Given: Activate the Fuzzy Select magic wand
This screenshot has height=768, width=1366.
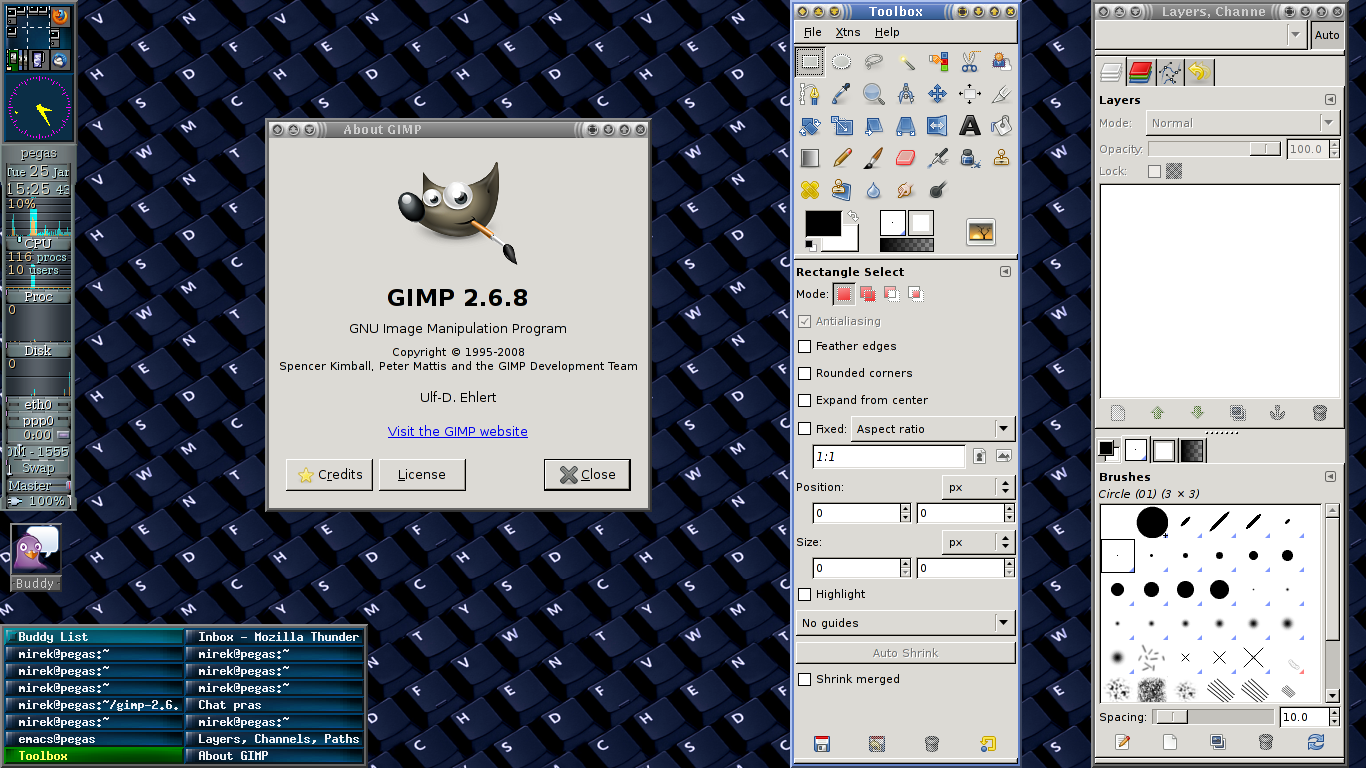Looking at the screenshot, I should click(906, 62).
